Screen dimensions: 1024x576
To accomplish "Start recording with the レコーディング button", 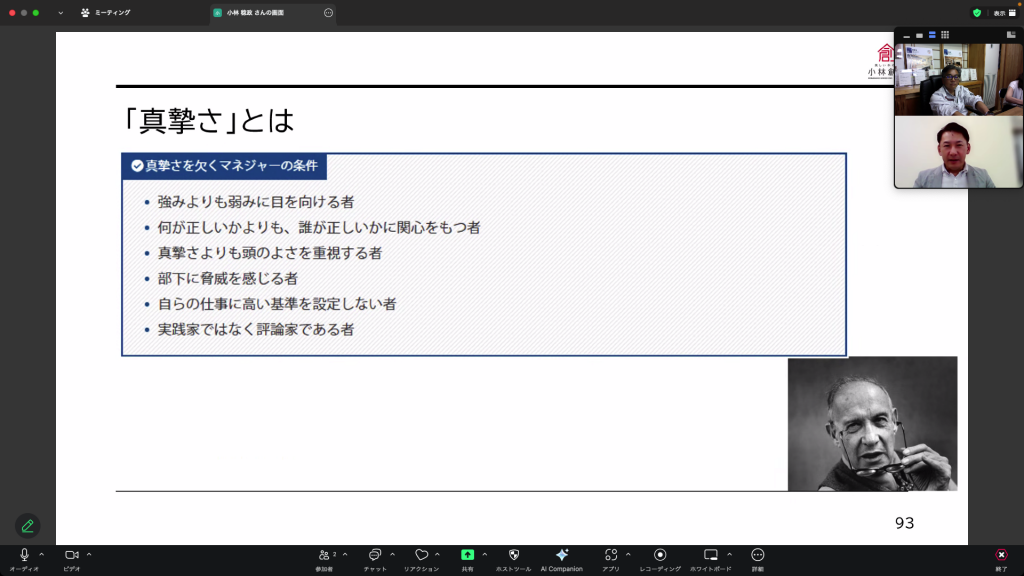I will [660, 555].
